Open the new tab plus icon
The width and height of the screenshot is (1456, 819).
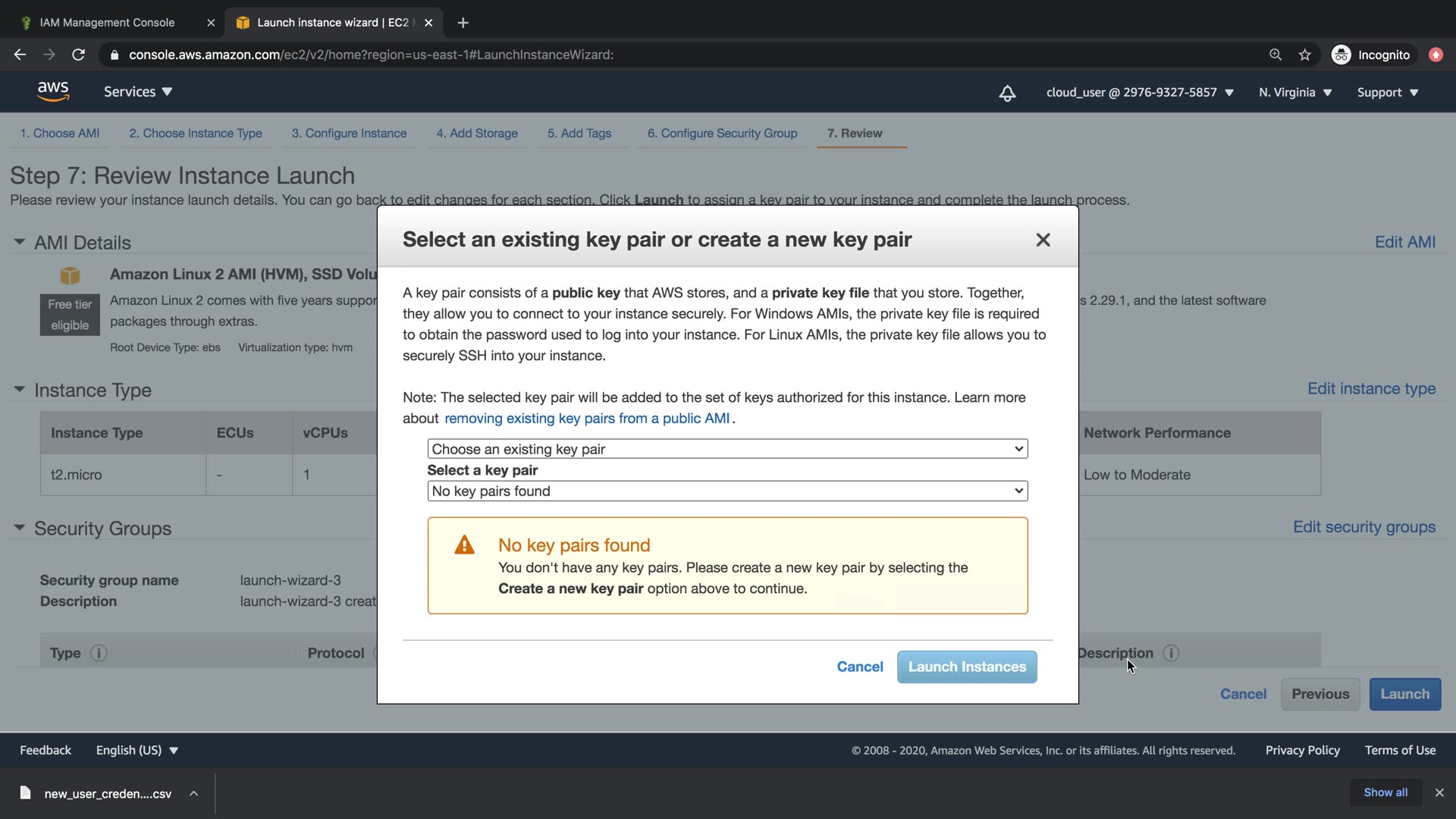(463, 23)
